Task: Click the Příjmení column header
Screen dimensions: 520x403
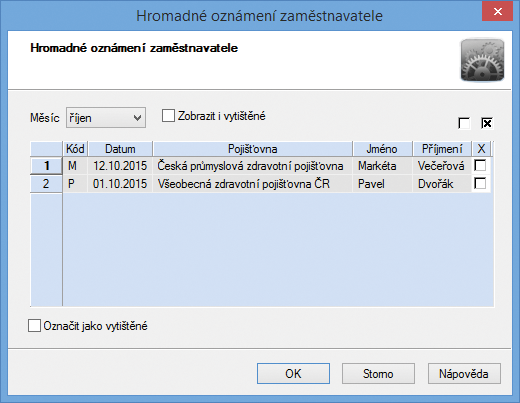Action: click(442, 149)
